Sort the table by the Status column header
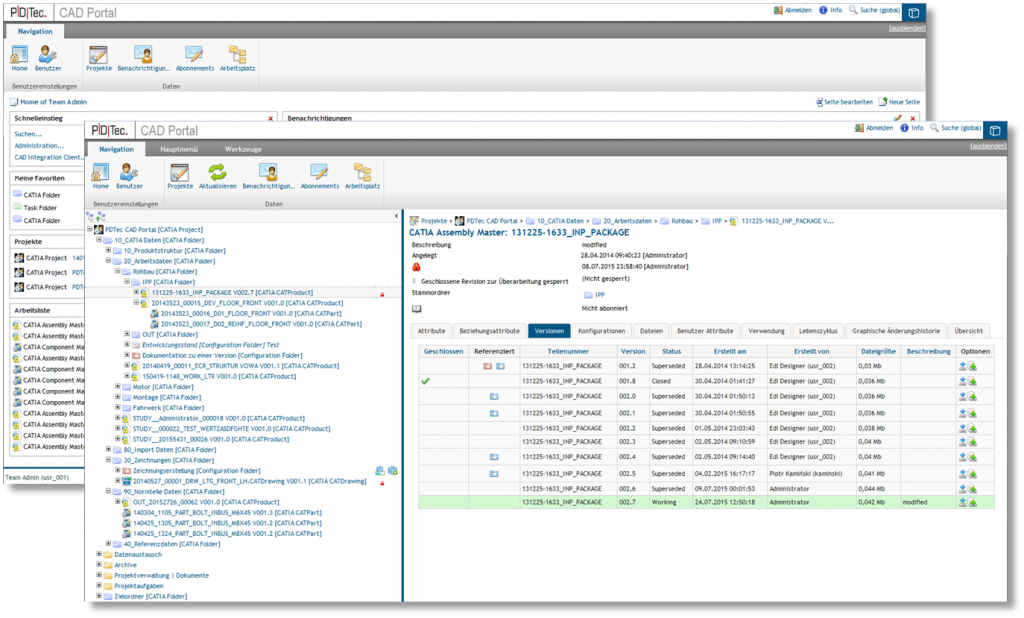 tap(672, 351)
